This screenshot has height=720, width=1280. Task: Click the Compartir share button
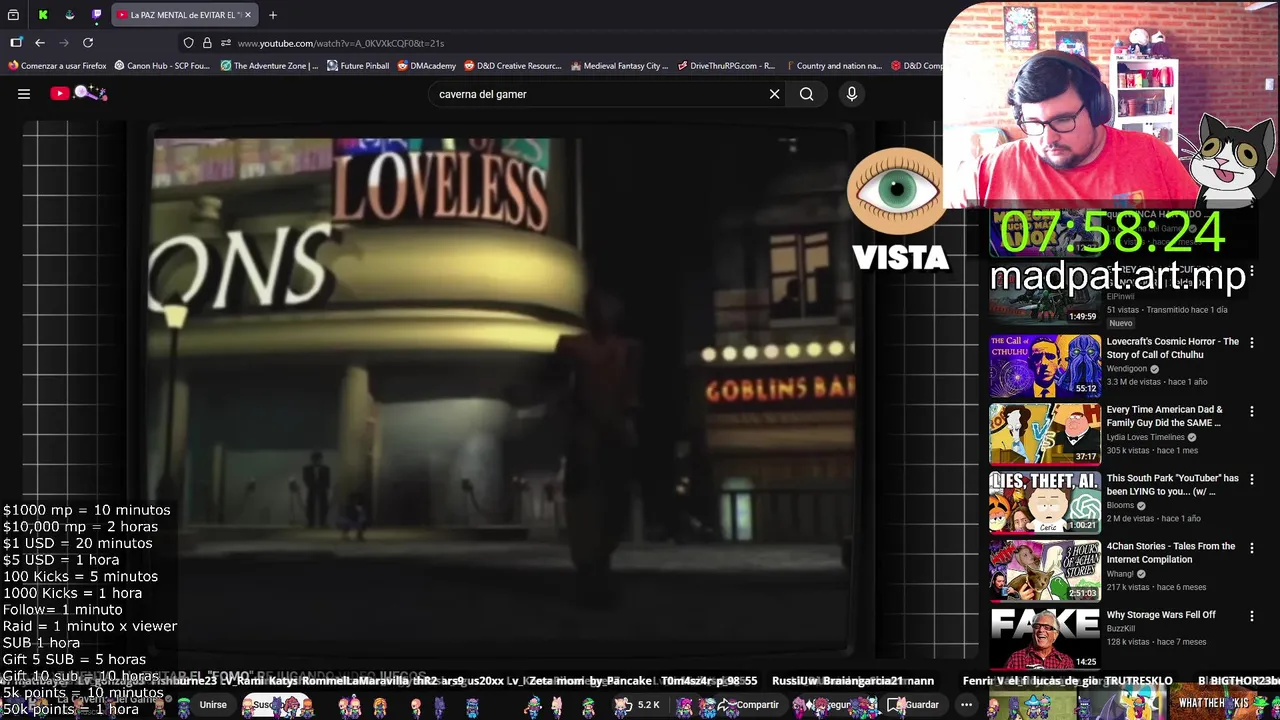point(750,705)
